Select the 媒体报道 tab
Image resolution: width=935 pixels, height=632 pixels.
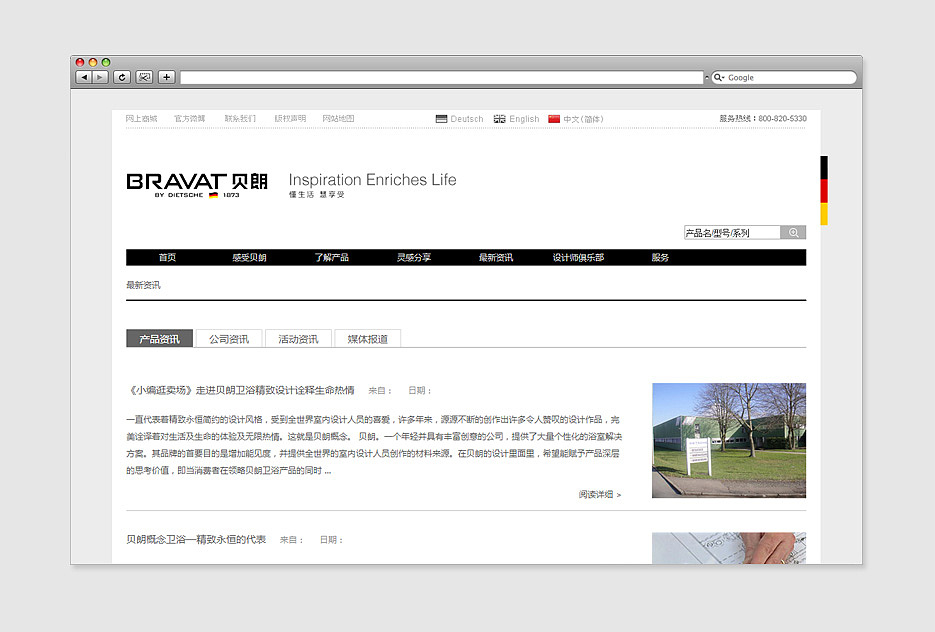[367, 338]
